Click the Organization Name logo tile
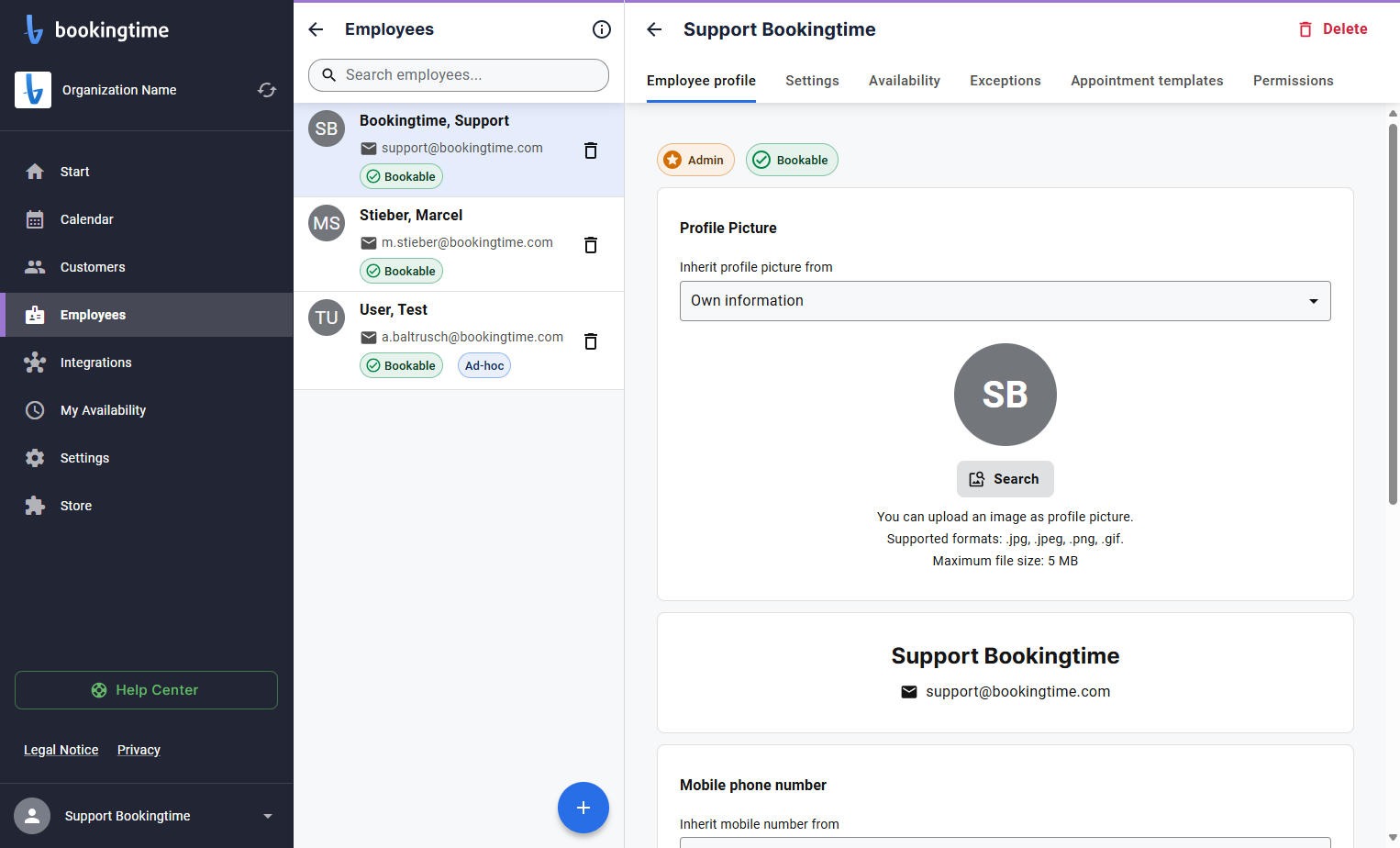 coord(33,90)
